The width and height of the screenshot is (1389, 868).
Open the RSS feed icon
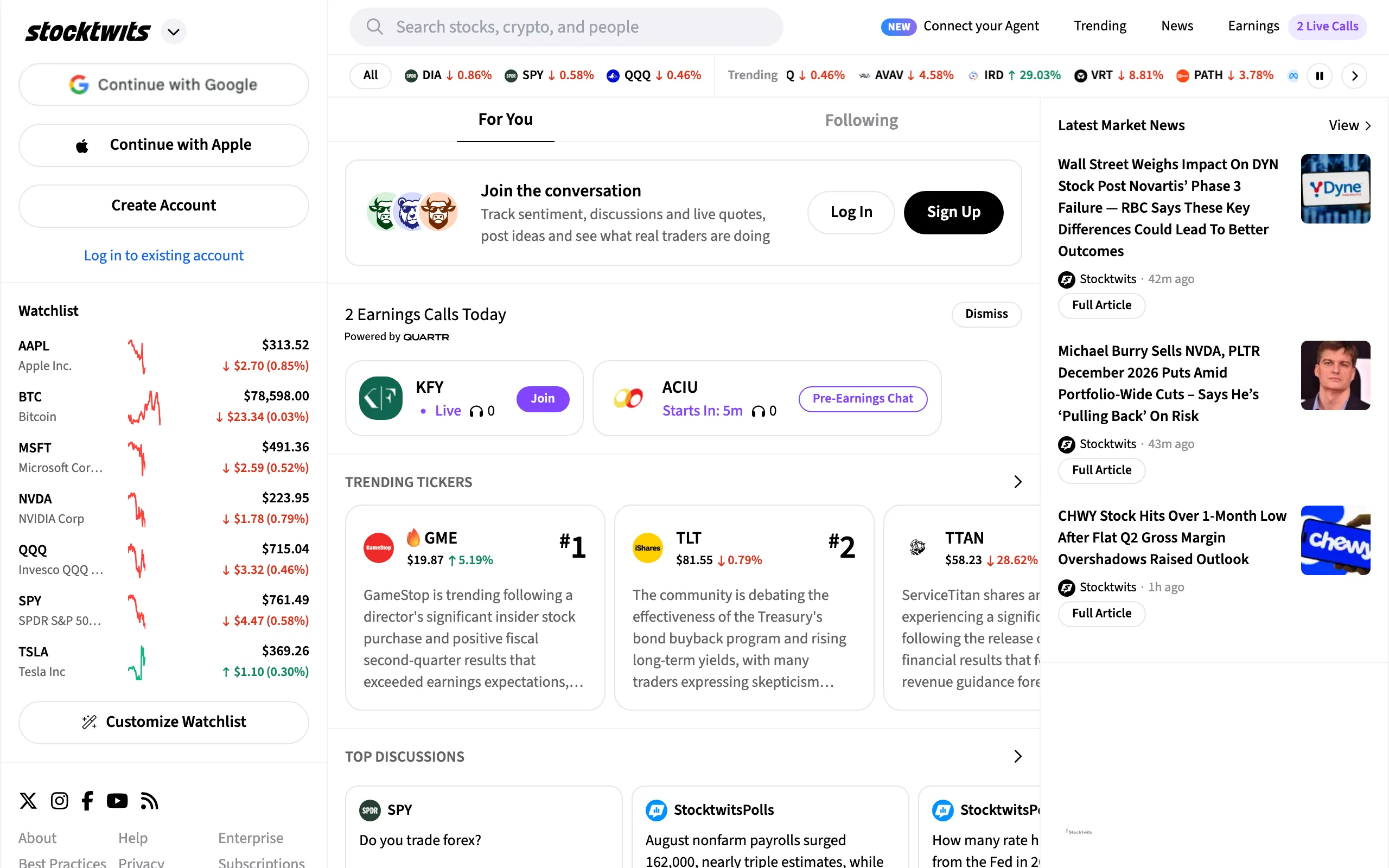click(149, 800)
